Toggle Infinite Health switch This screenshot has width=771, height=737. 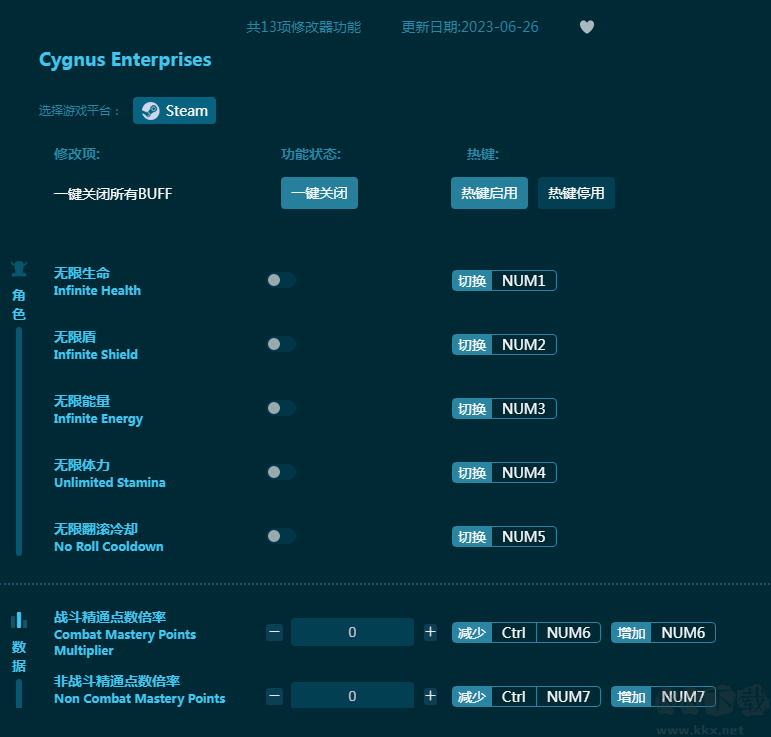pos(281,280)
